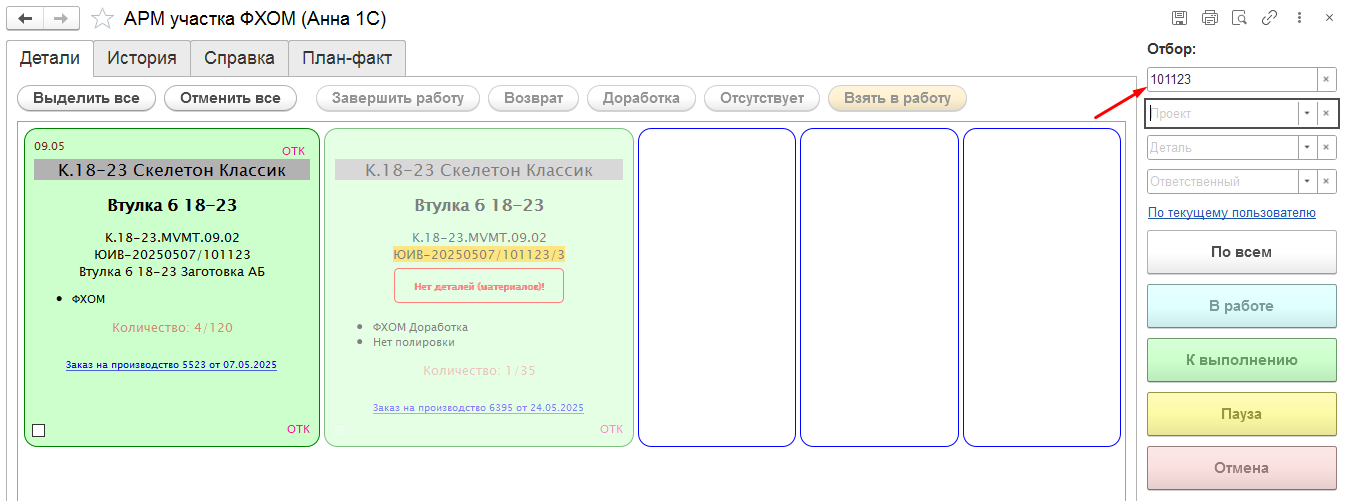This screenshot has height=501, width=1346.
Task: Click the save diskette icon
Action: click(1180, 18)
